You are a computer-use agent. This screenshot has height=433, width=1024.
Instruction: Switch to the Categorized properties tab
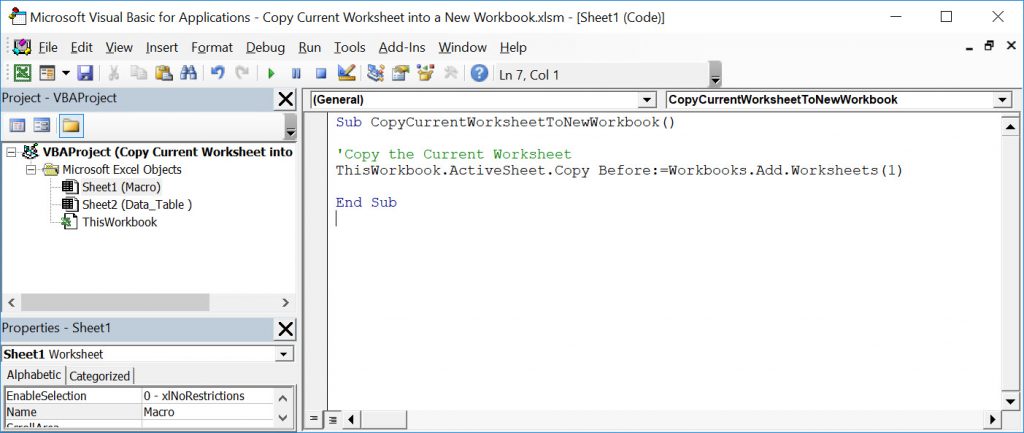click(x=100, y=376)
